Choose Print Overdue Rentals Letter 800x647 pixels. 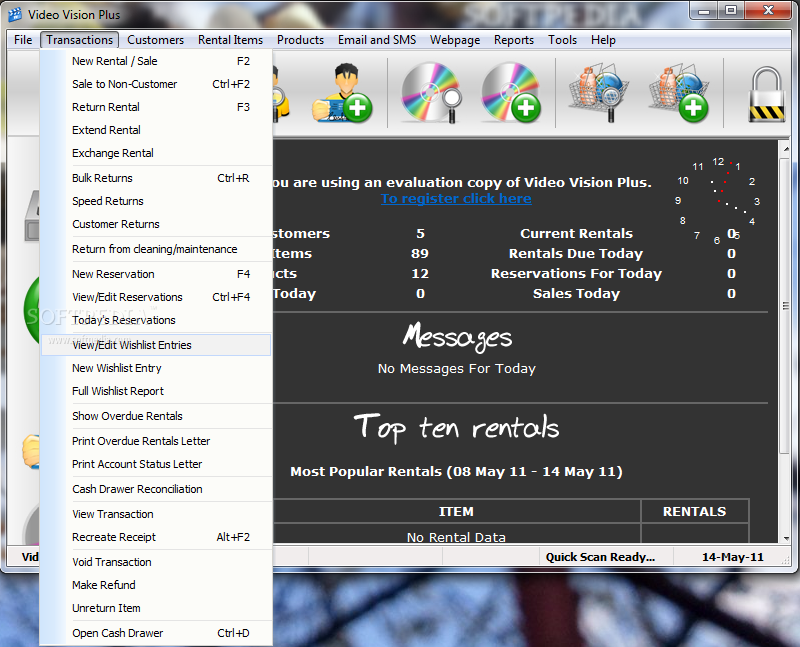(156, 441)
